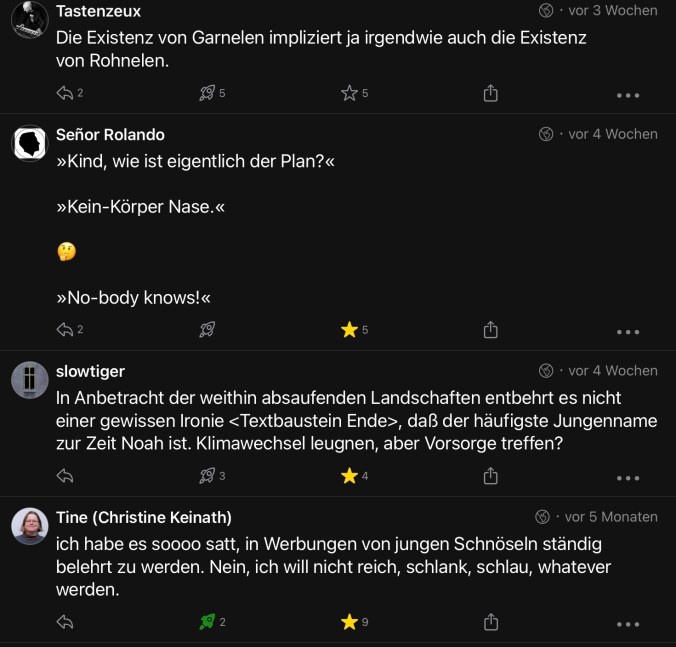Share Tine's post about Werbungen
This screenshot has width=676, height=647.
490,622
